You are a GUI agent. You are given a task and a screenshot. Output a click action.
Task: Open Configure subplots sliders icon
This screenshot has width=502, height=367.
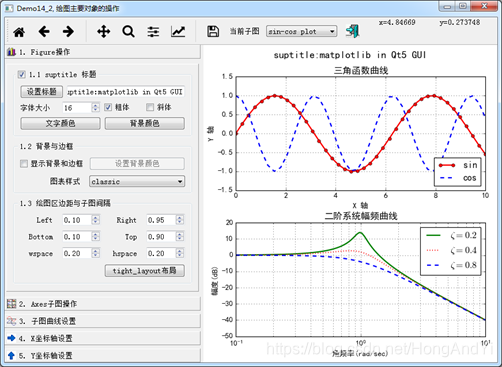[x=153, y=32]
